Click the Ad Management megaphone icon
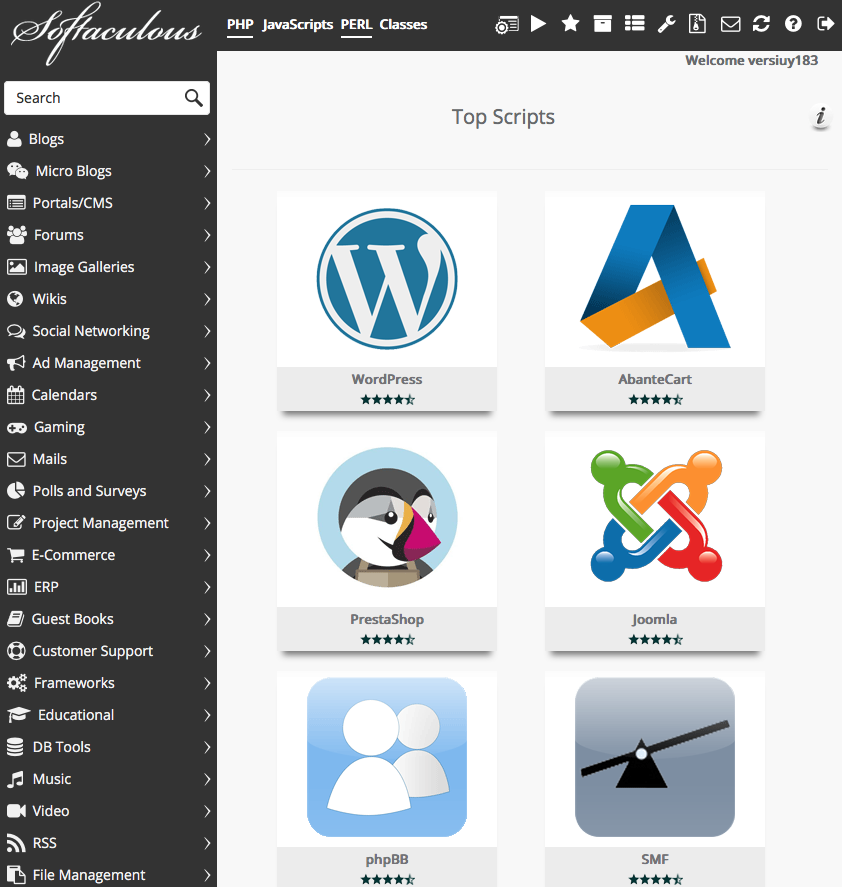Screen dimensions: 842x887 16,363
